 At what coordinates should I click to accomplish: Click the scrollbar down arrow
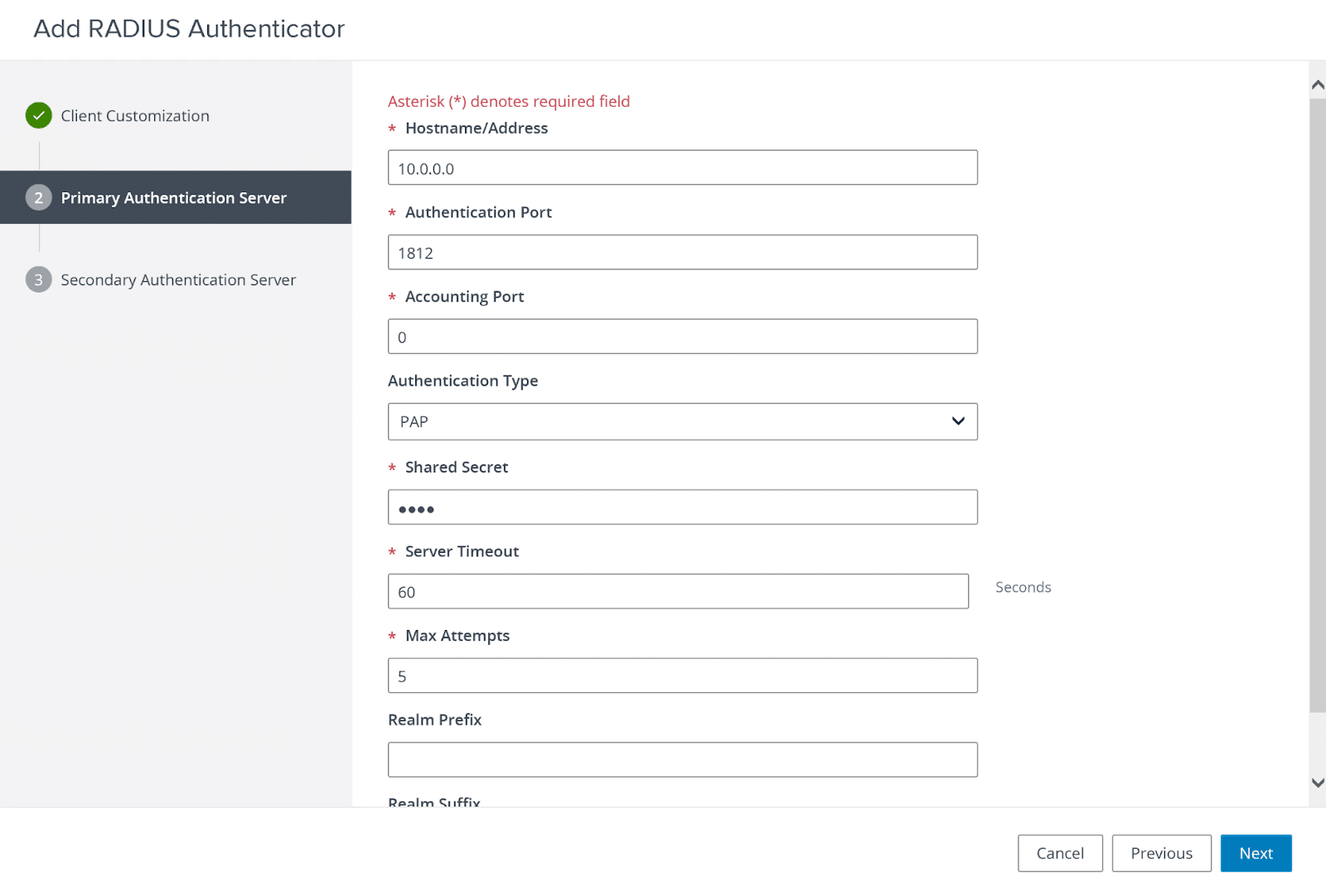1317,782
